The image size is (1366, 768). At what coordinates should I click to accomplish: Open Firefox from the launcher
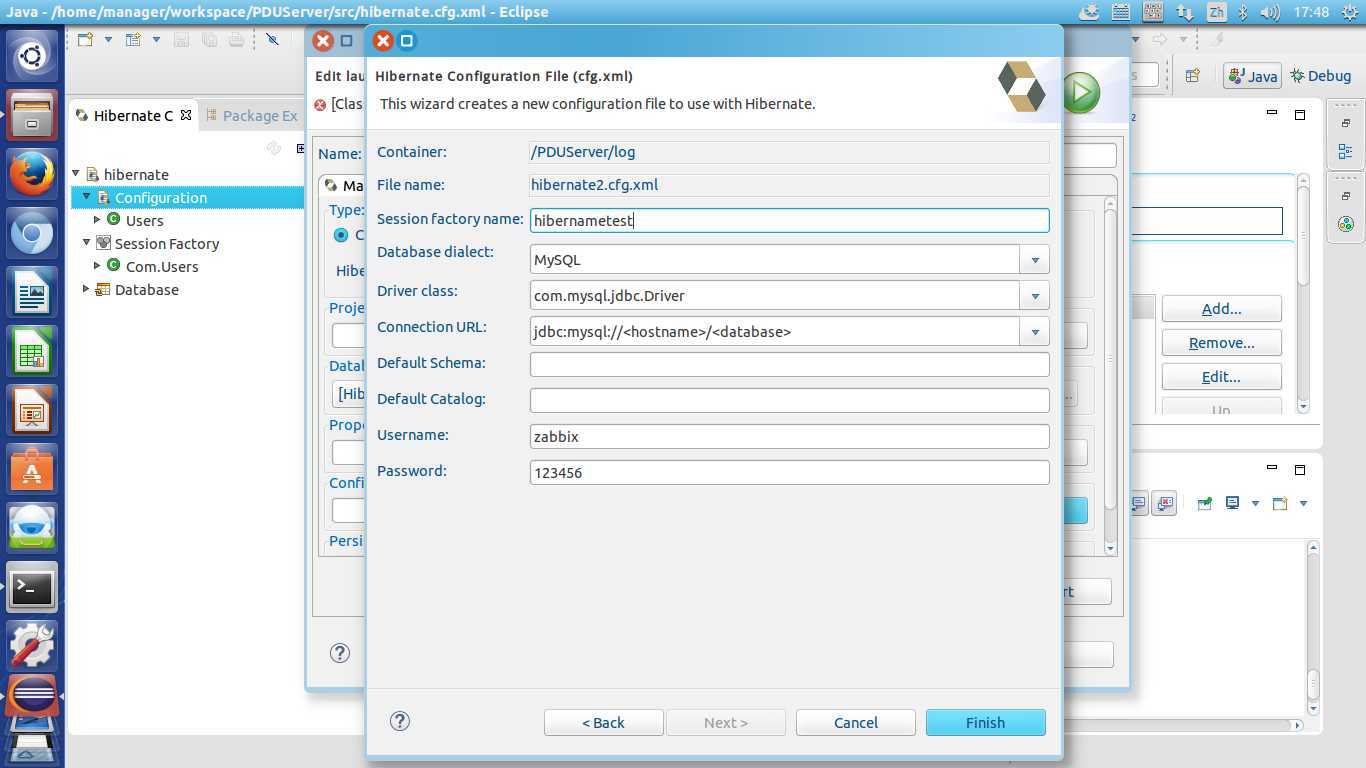click(32, 174)
